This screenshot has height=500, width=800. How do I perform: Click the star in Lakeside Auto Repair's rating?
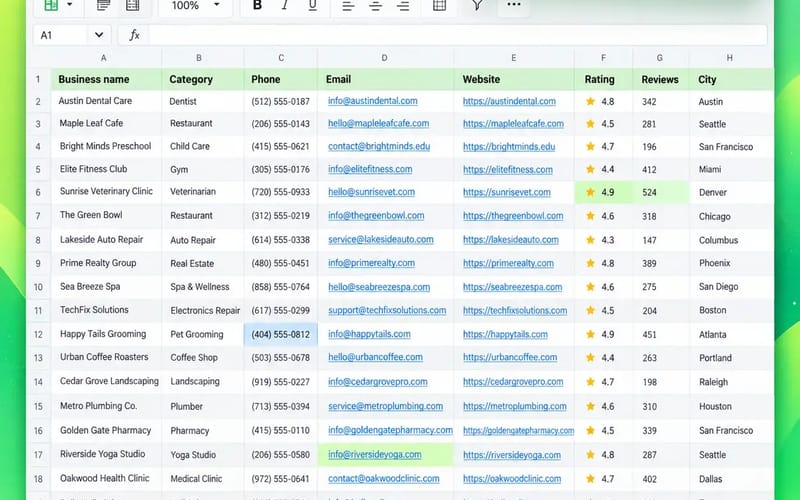[x=590, y=240]
